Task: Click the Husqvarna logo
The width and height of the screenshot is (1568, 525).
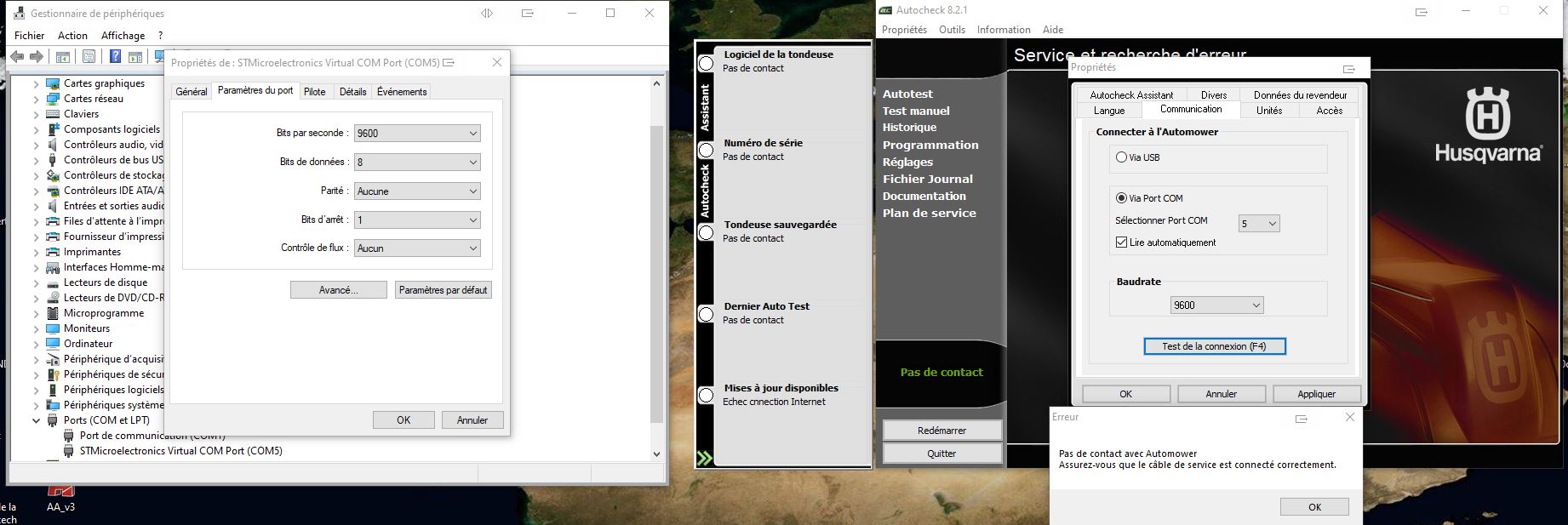Action: tap(1487, 124)
